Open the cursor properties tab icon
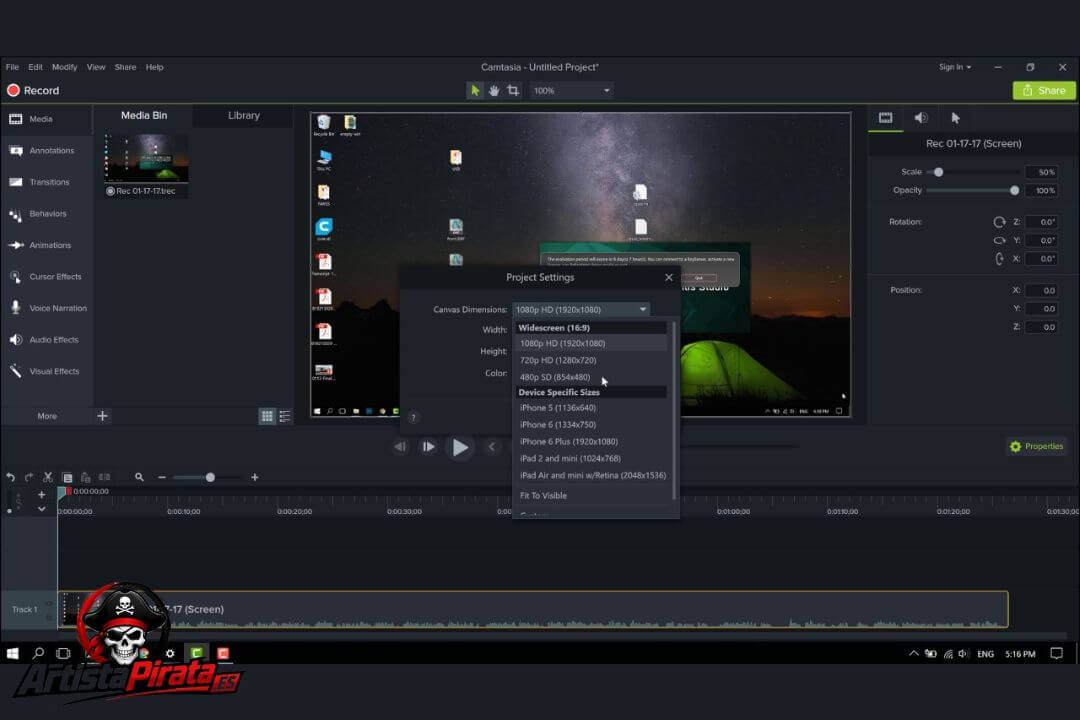 955,118
